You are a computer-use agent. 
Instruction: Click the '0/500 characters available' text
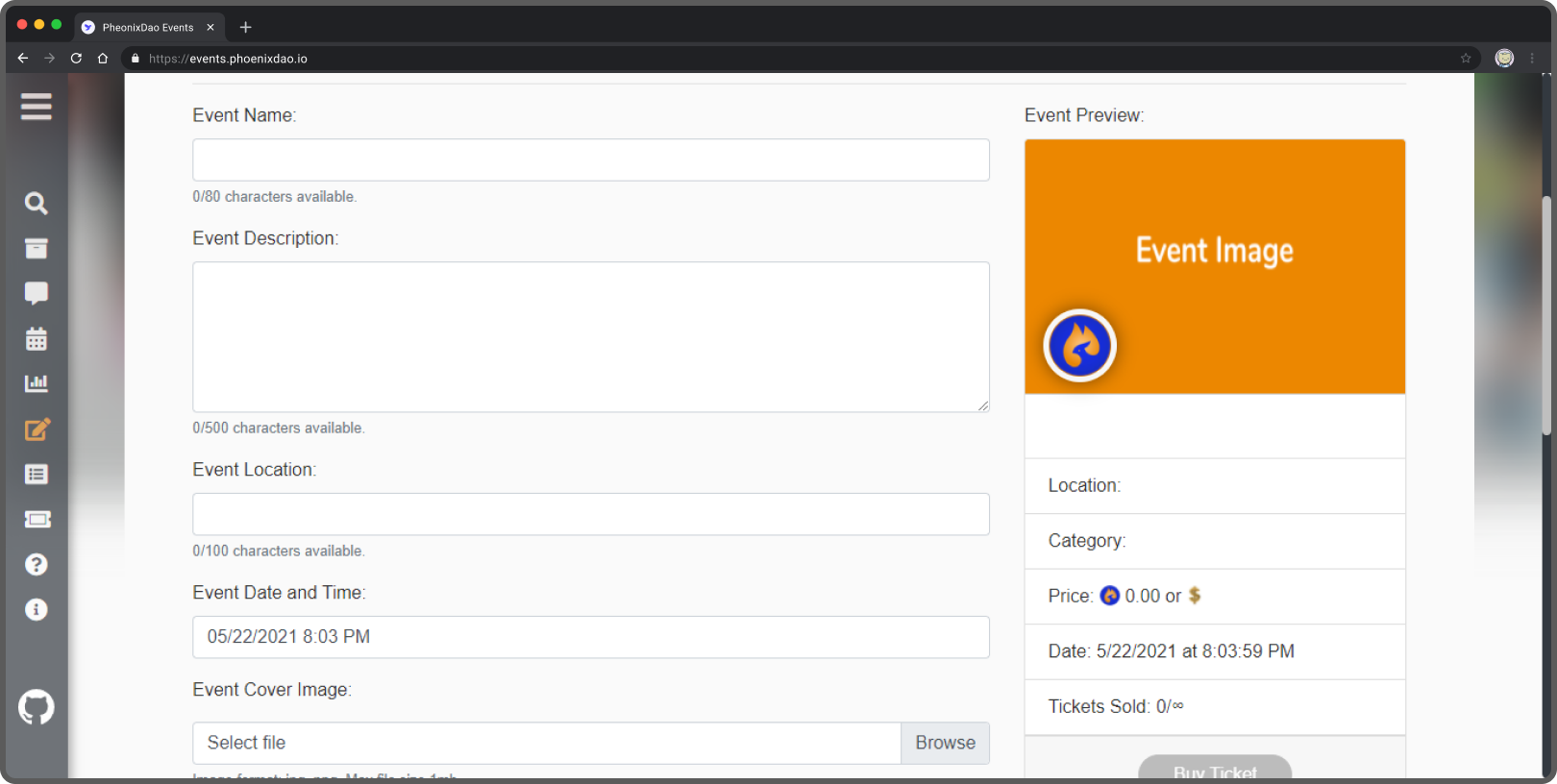tap(279, 428)
